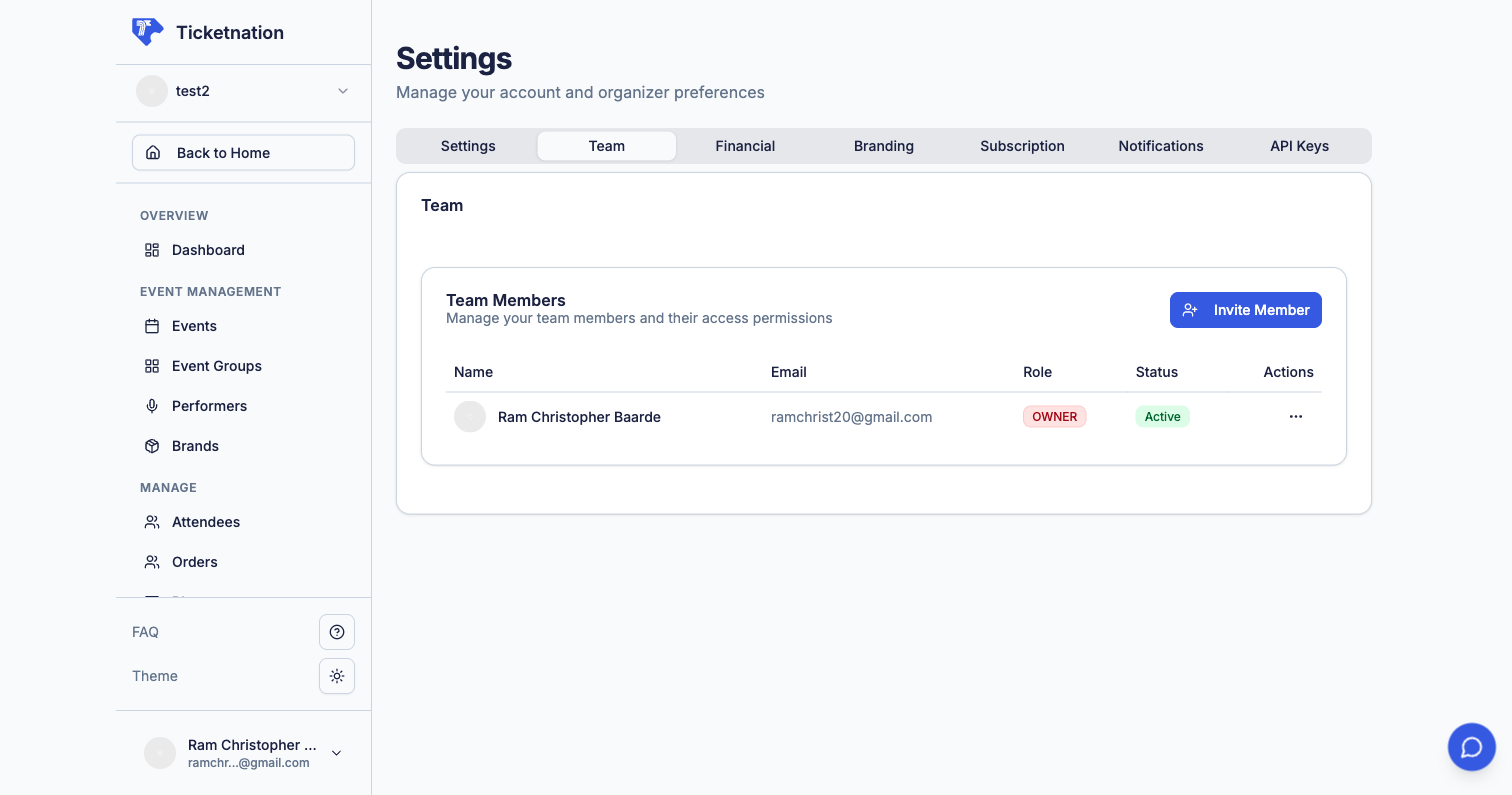
Task: Click the Back to Home house icon
Action: [x=153, y=152]
